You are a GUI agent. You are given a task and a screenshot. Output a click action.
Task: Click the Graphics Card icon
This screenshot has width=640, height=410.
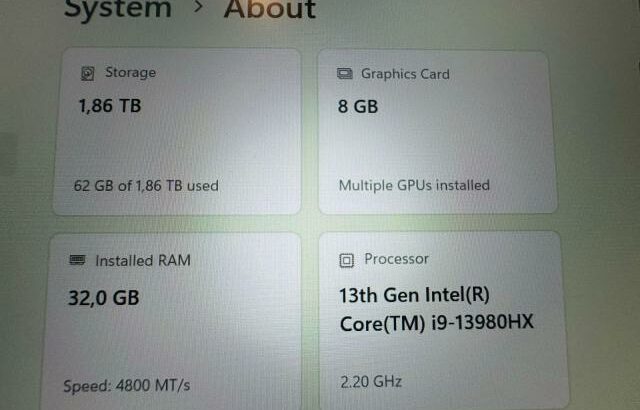[x=345, y=74]
